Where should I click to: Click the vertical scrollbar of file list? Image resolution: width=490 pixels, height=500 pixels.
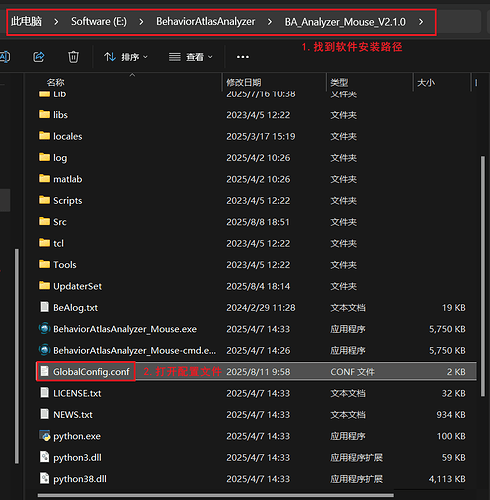tap(483, 276)
